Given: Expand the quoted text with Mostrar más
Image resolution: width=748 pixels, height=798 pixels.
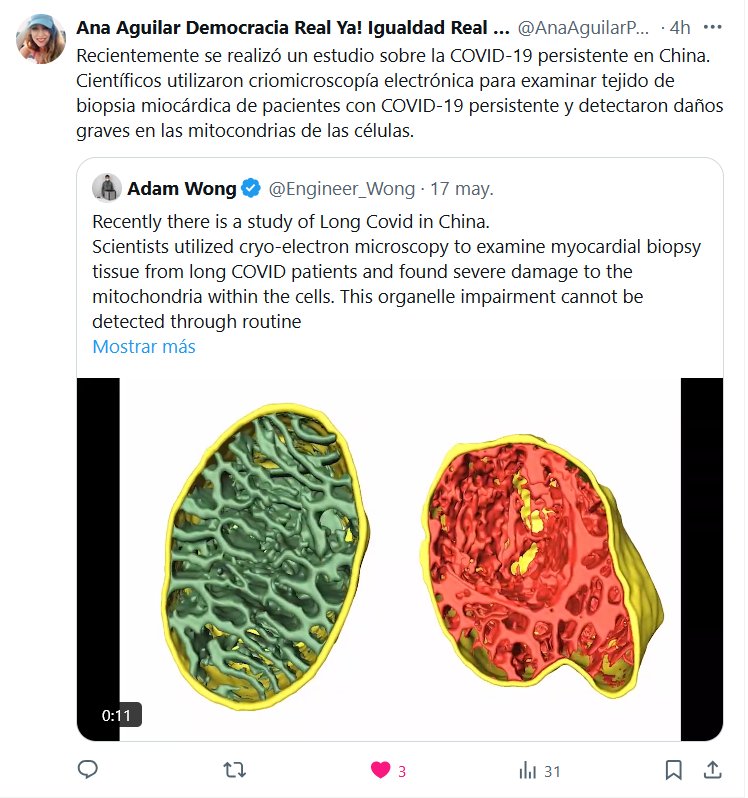Looking at the screenshot, I should click(x=144, y=347).
